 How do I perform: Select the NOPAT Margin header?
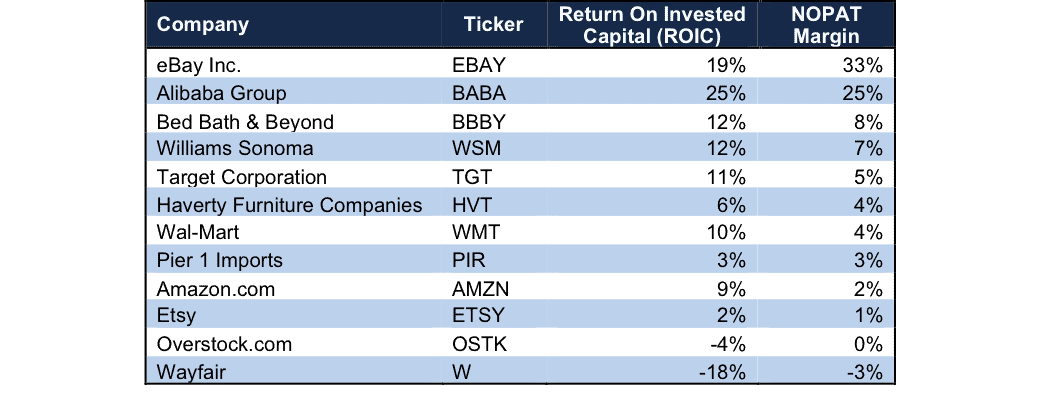click(826, 25)
